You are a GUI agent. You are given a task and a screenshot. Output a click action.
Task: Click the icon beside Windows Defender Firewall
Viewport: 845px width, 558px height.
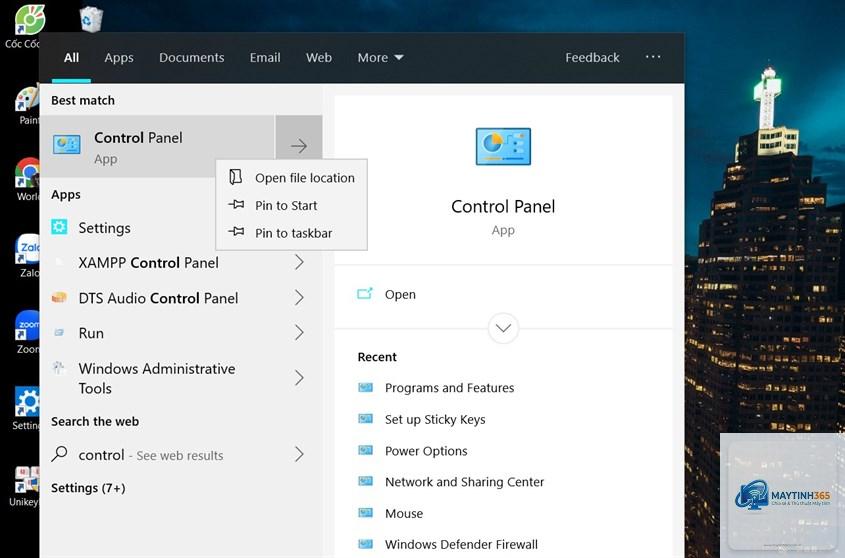(x=365, y=543)
